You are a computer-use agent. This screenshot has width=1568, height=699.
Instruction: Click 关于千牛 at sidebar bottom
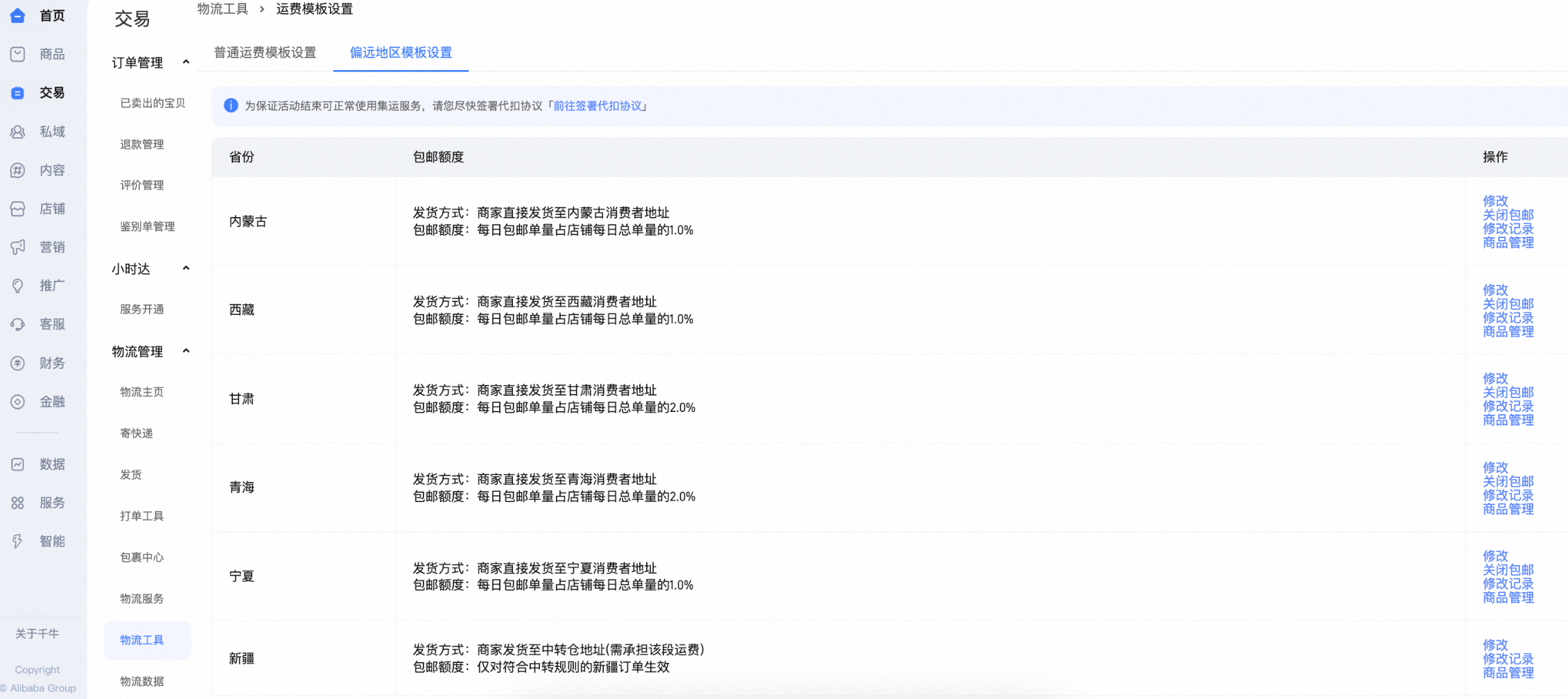37,633
